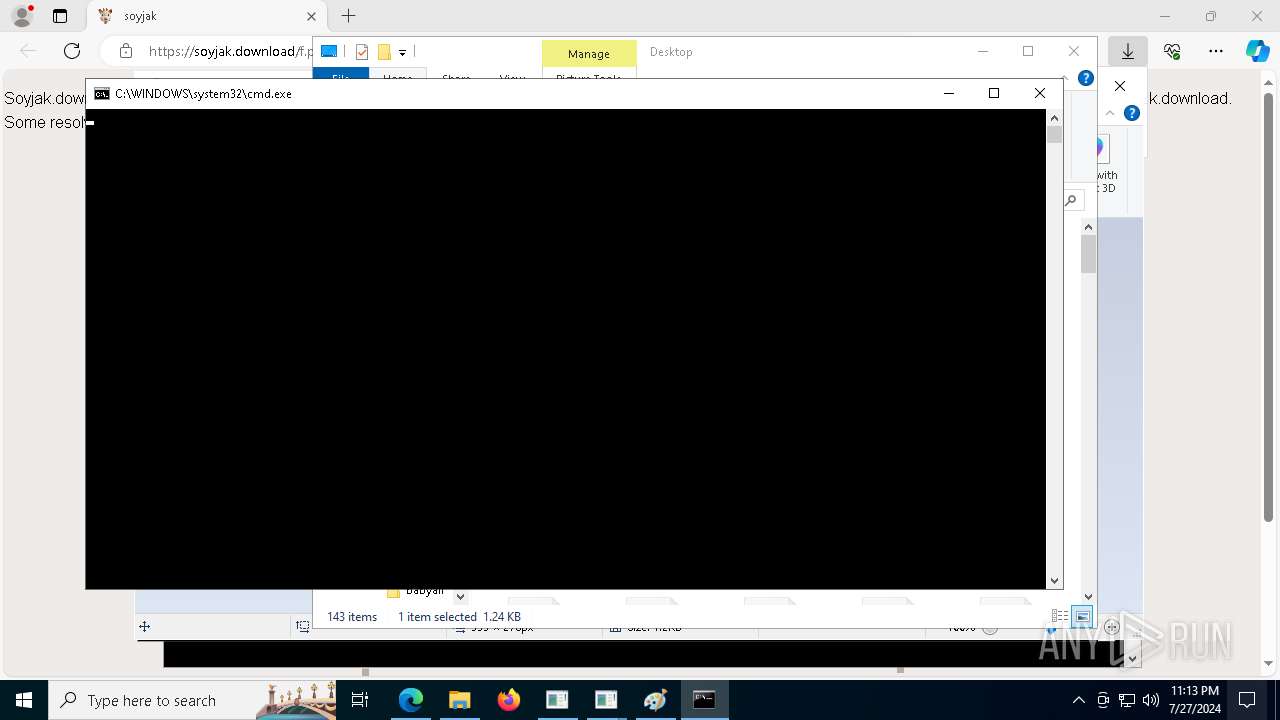Open Edge Settings and more menu

click(x=1216, y=51)
